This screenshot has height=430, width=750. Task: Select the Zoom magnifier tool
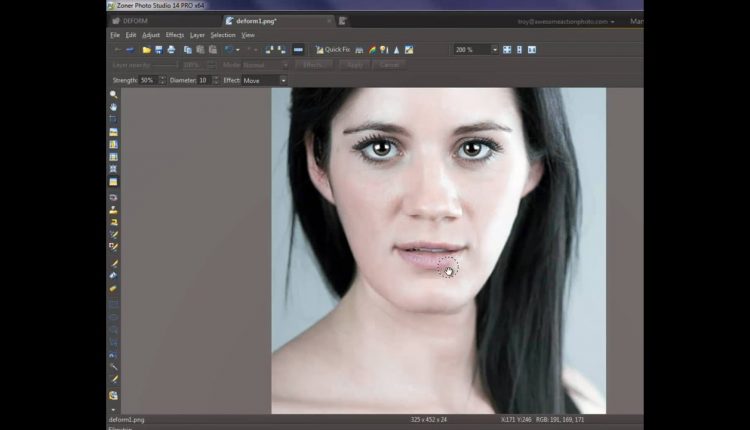pos(113,95)
